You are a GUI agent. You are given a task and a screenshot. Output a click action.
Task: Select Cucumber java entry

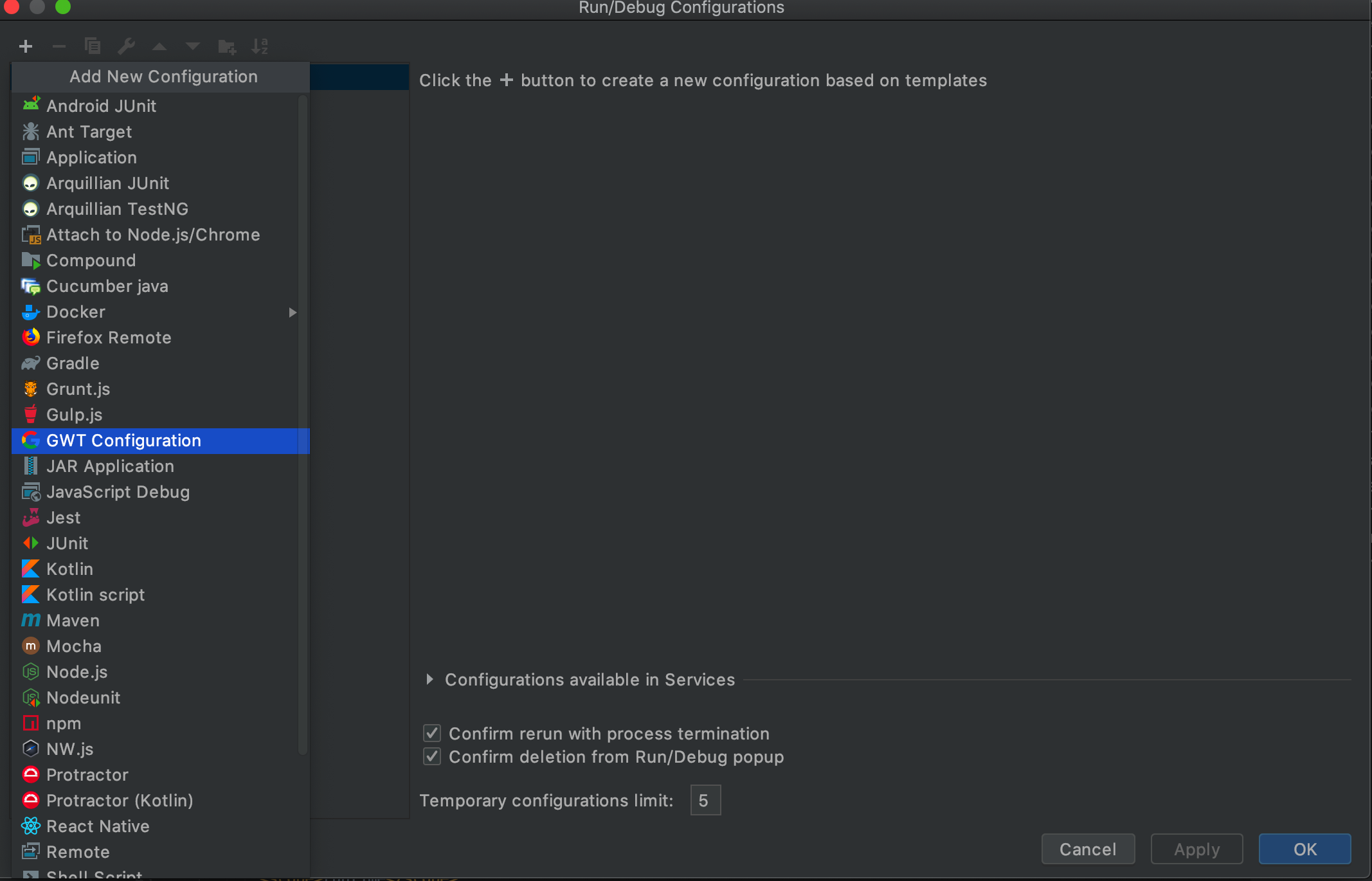coord(161,287)
